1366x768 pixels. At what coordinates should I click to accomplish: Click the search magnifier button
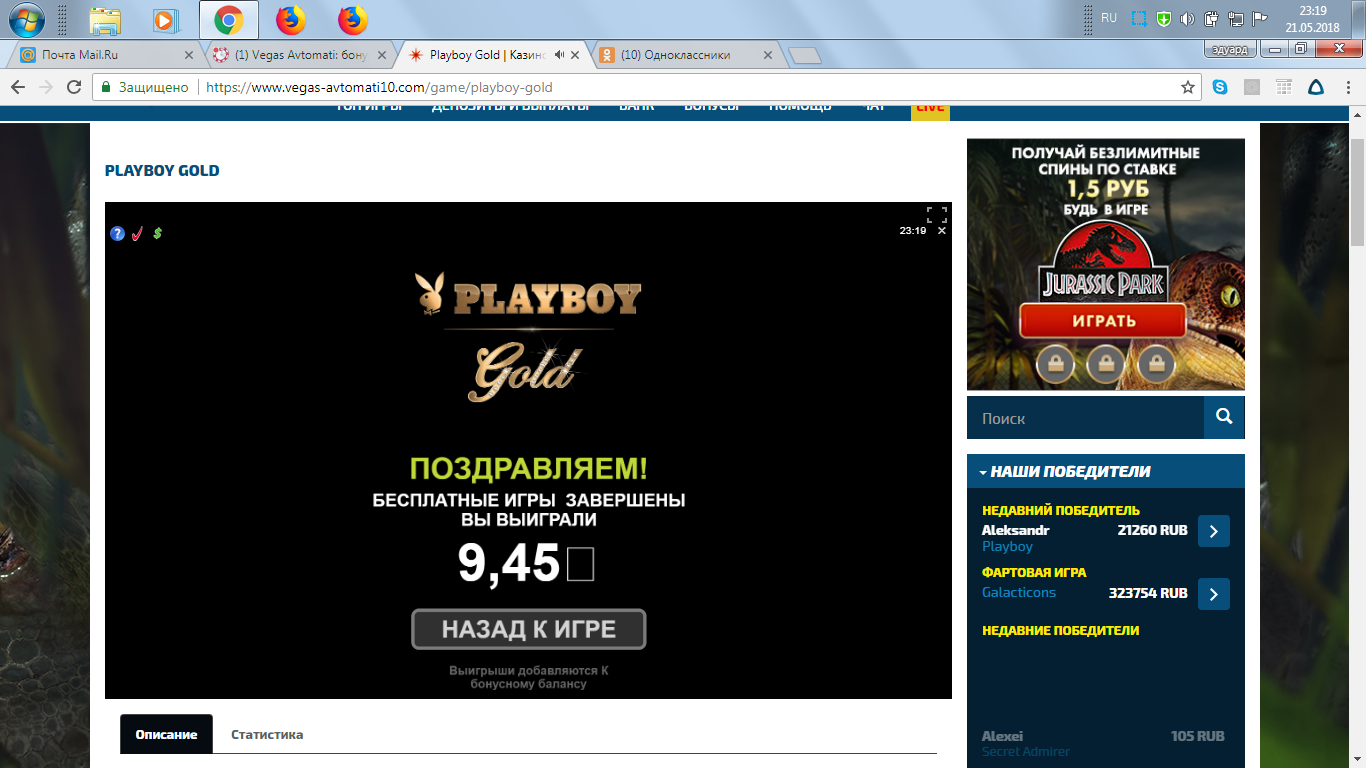click(x=1224, y=418)
